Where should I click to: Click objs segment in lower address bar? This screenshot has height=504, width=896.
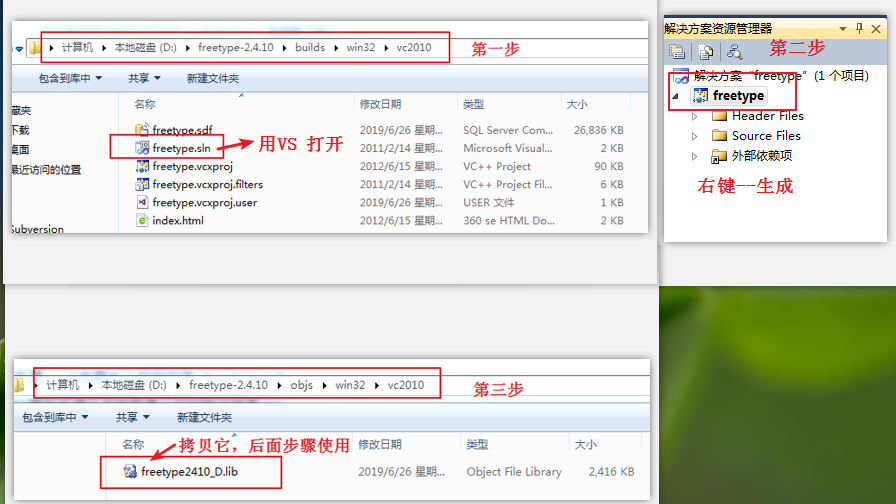[301, 385]
